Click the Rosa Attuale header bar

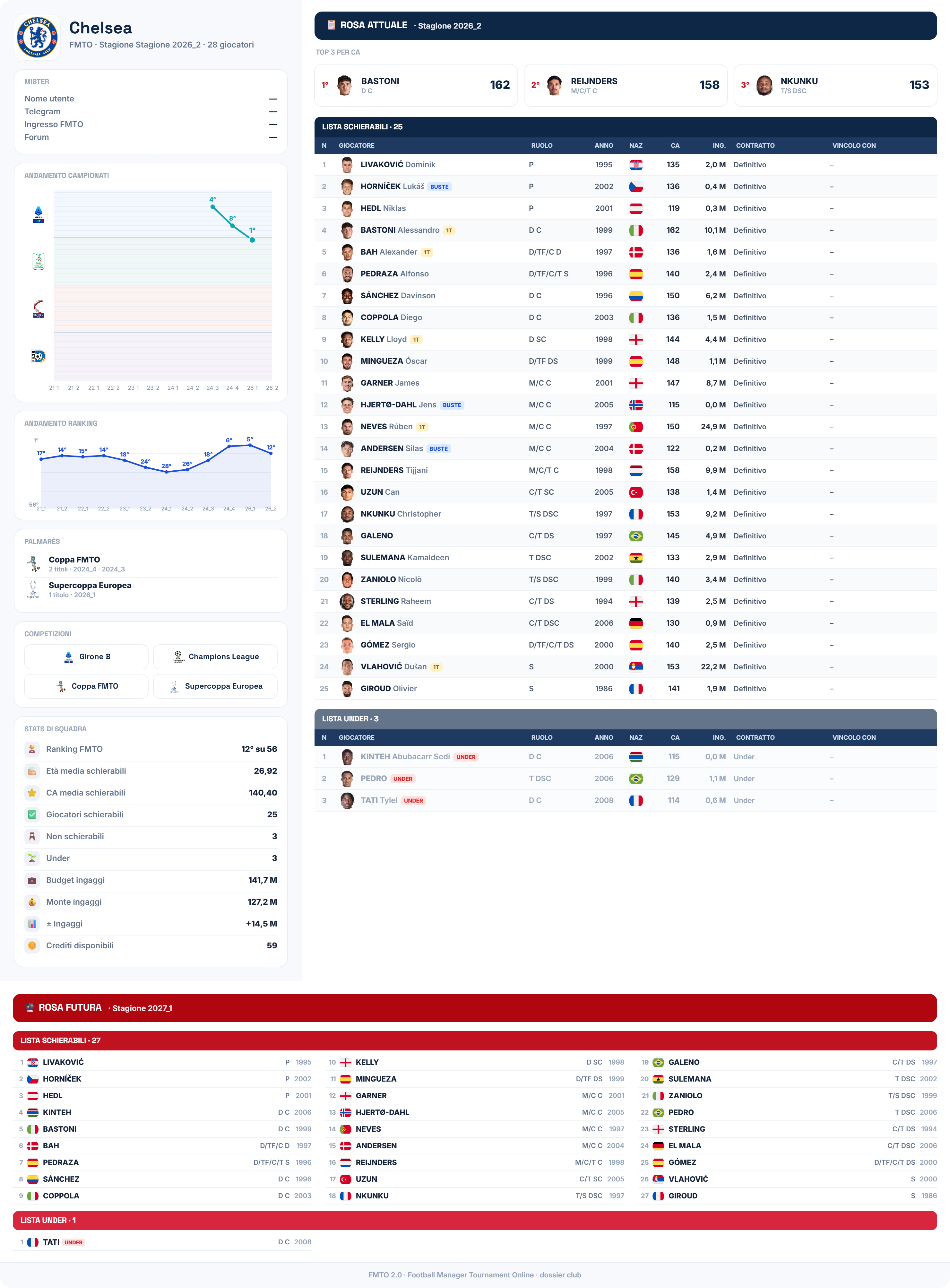tap(626, 25)
